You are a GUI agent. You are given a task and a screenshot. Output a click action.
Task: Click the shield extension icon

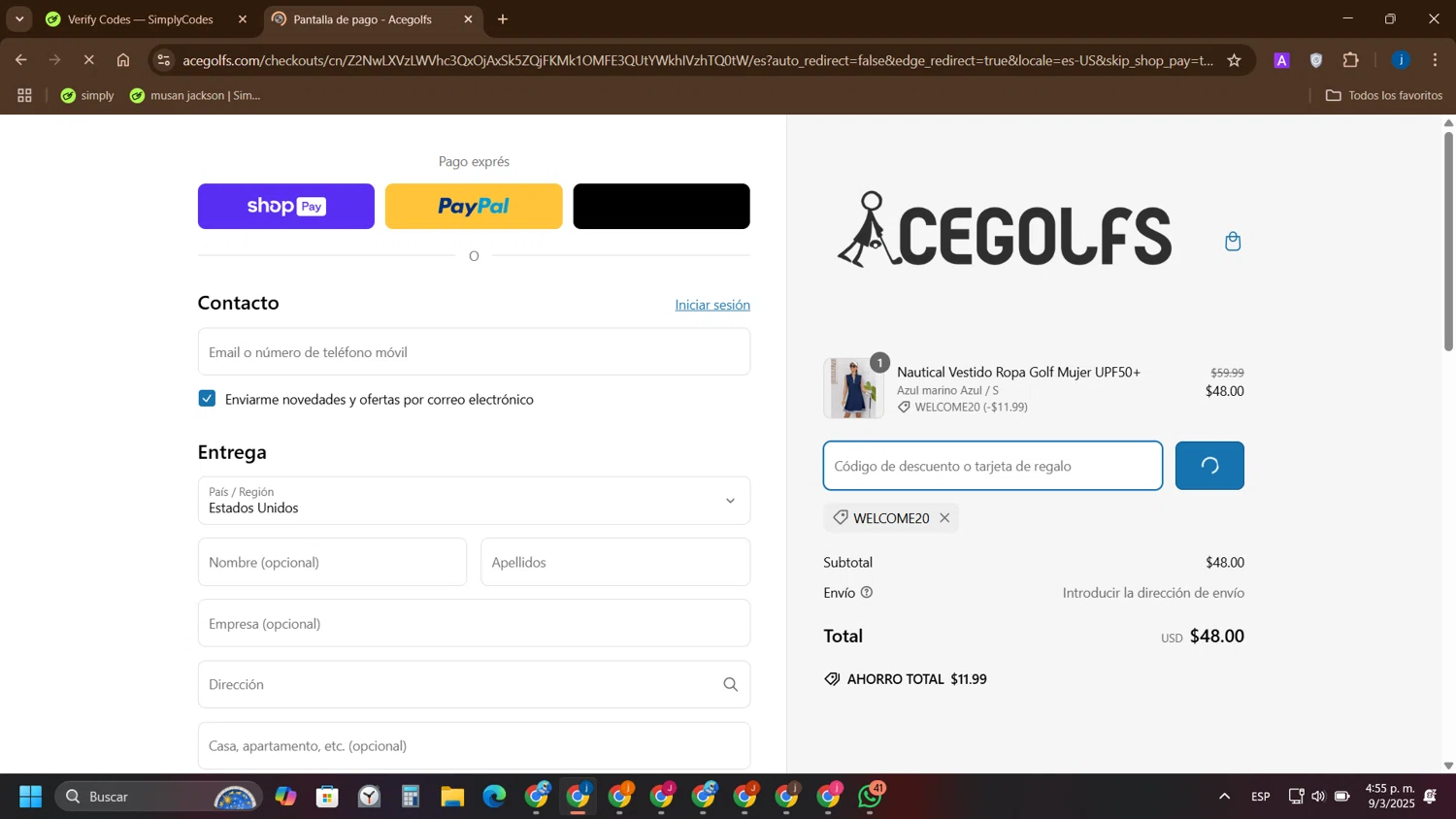coord(1316,60)
